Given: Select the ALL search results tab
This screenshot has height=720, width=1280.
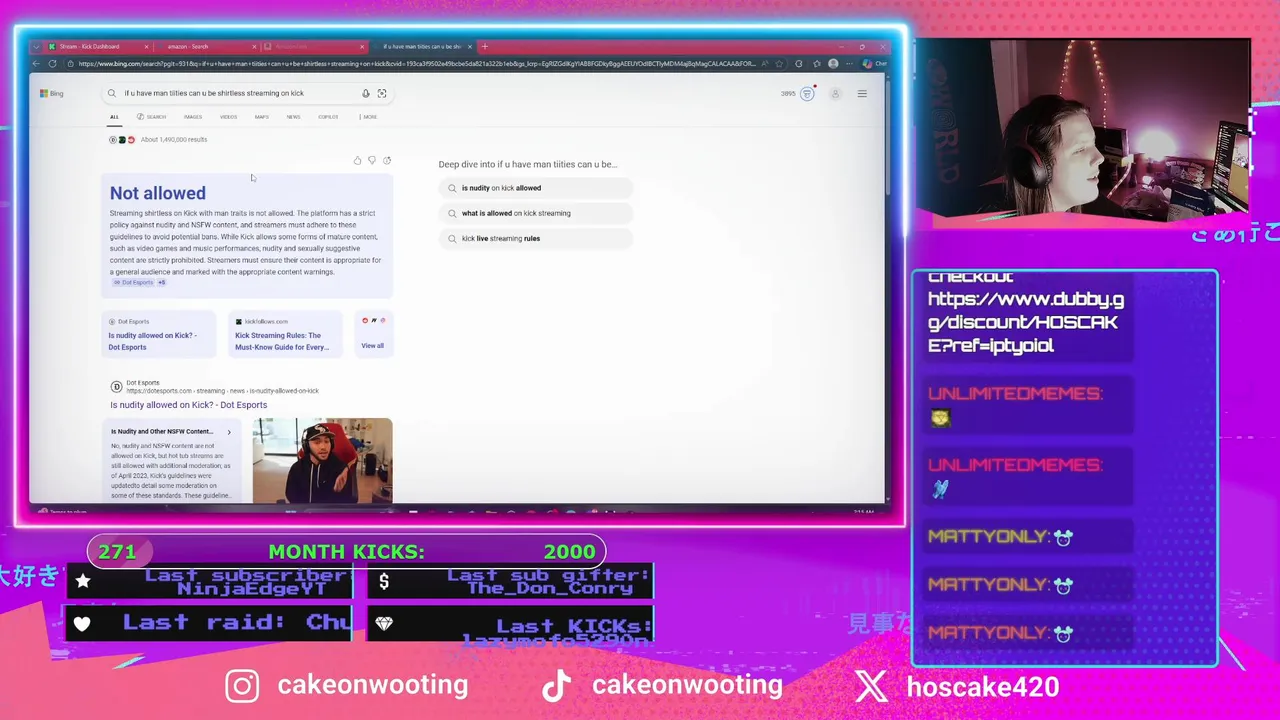Looking at the screenshot, I should [x=114, y=117].
